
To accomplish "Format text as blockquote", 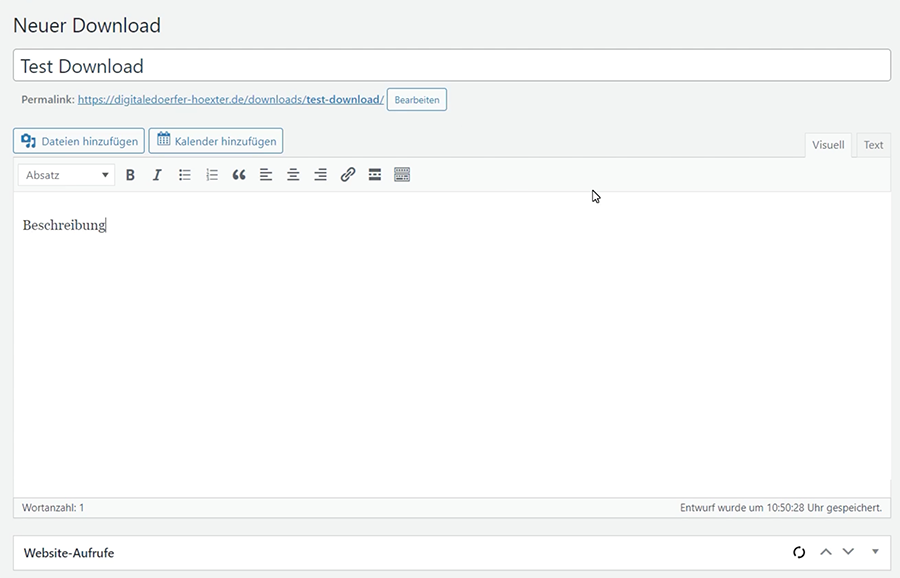I will [x=239, y=175].
